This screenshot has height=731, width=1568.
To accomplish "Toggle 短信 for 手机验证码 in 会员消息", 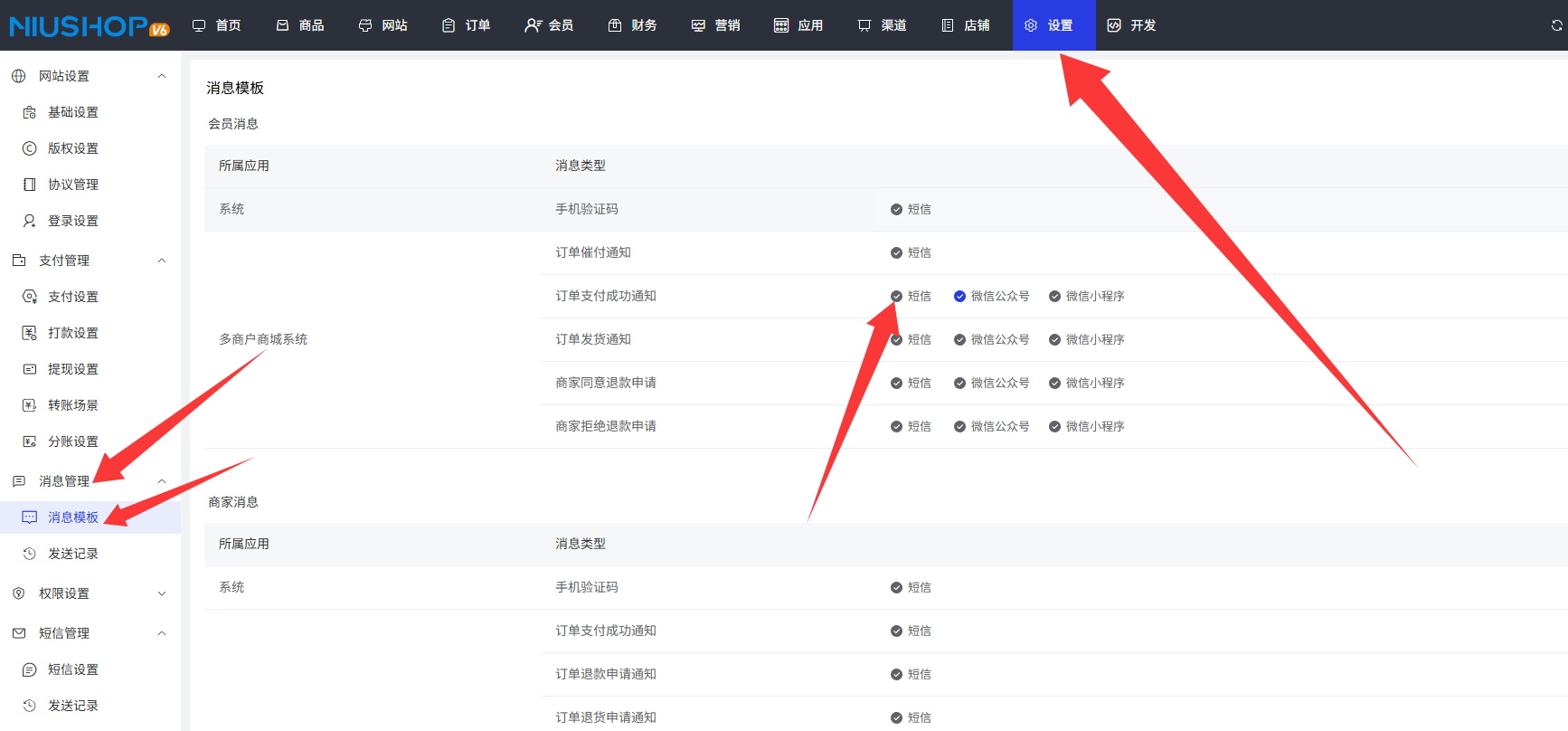I will pos(896,209).
